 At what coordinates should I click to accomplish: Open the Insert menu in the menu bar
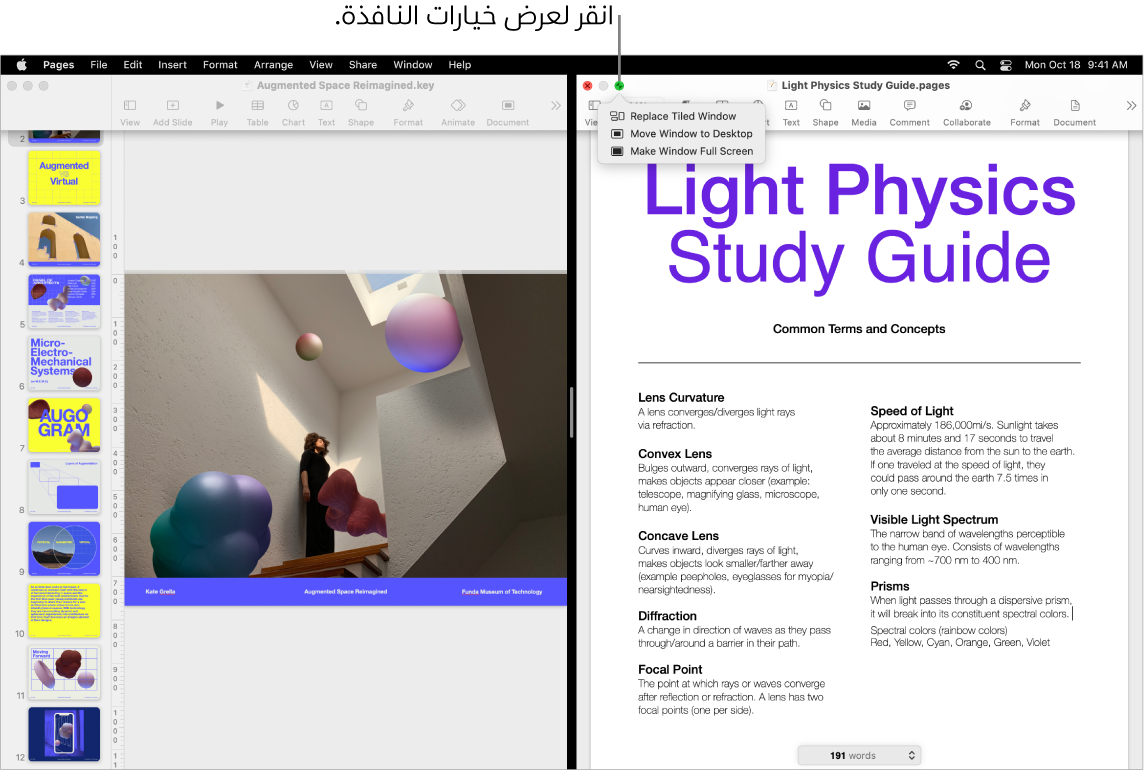click(172, 64)
